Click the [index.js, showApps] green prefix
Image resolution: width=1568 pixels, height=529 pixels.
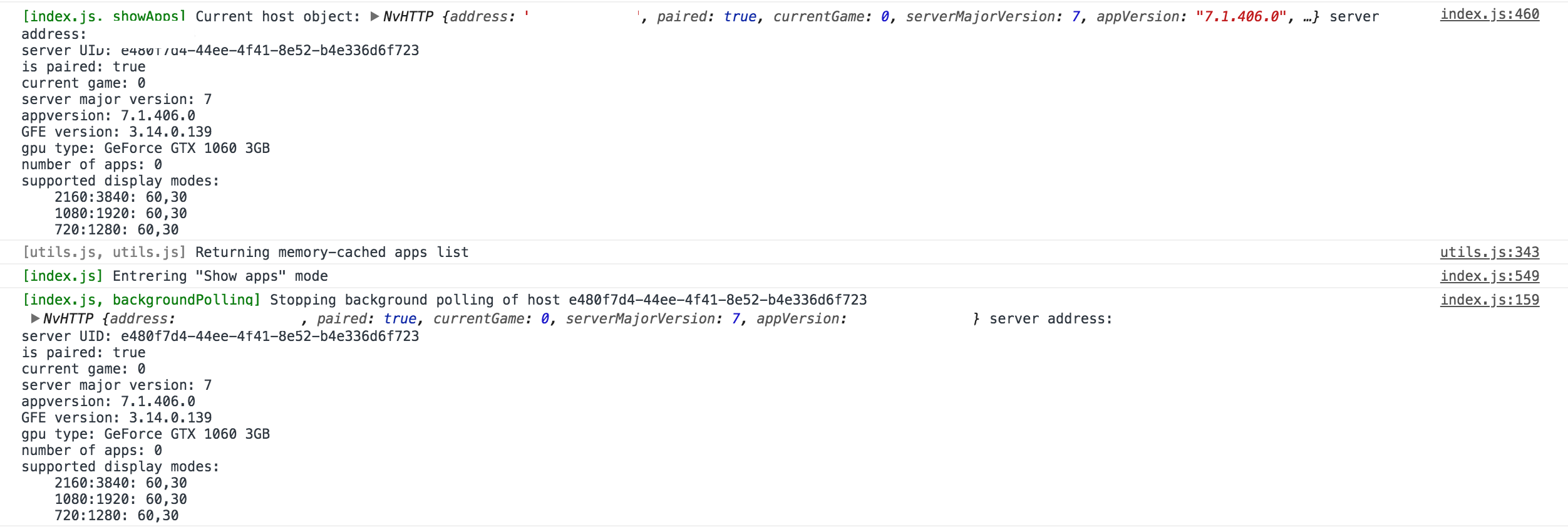(104, 16)
